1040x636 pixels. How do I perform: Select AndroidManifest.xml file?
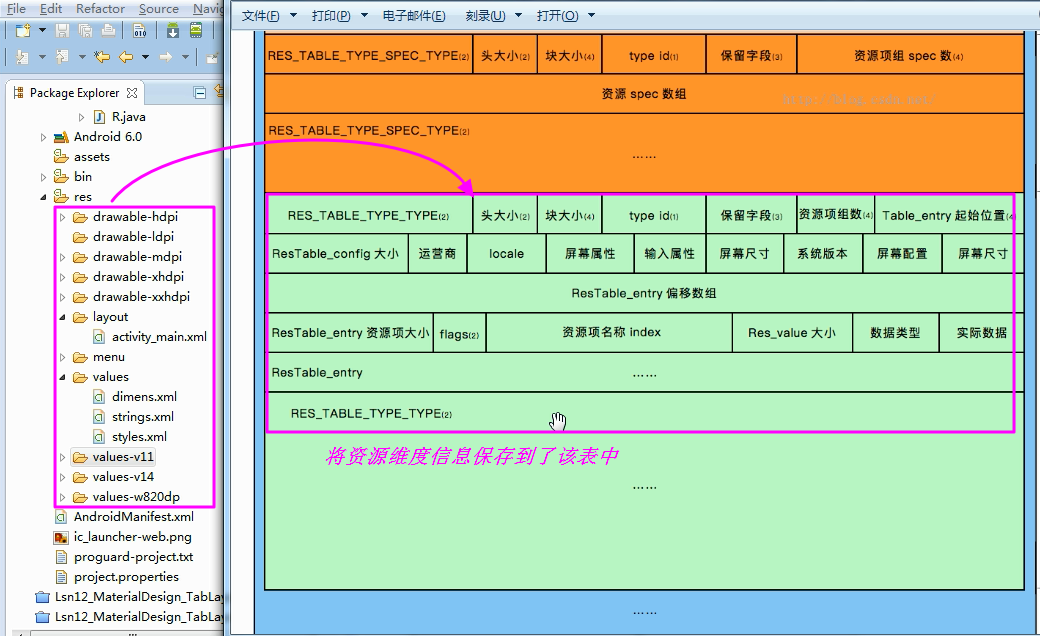(x=133, y=517)
